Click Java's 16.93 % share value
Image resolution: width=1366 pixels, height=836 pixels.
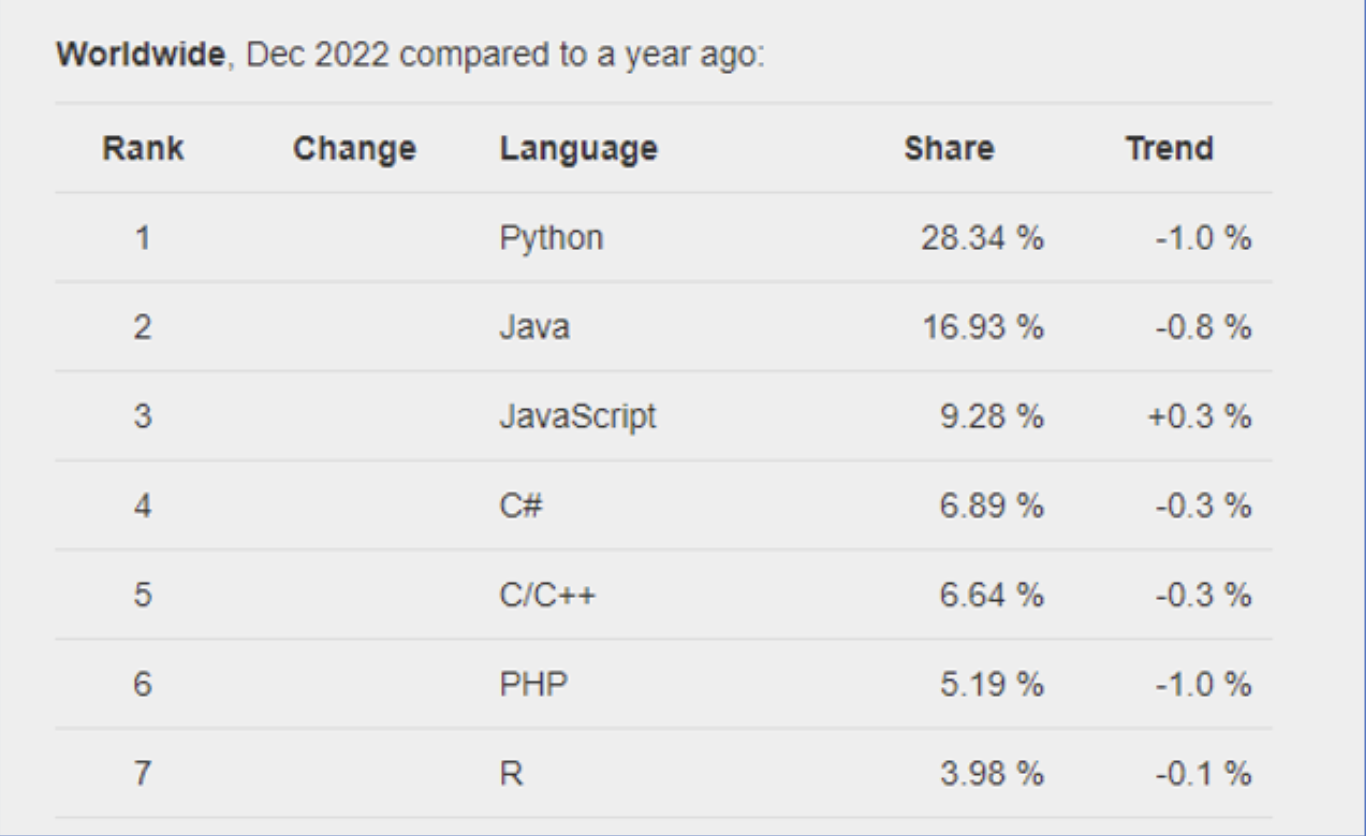click(982, 327)
